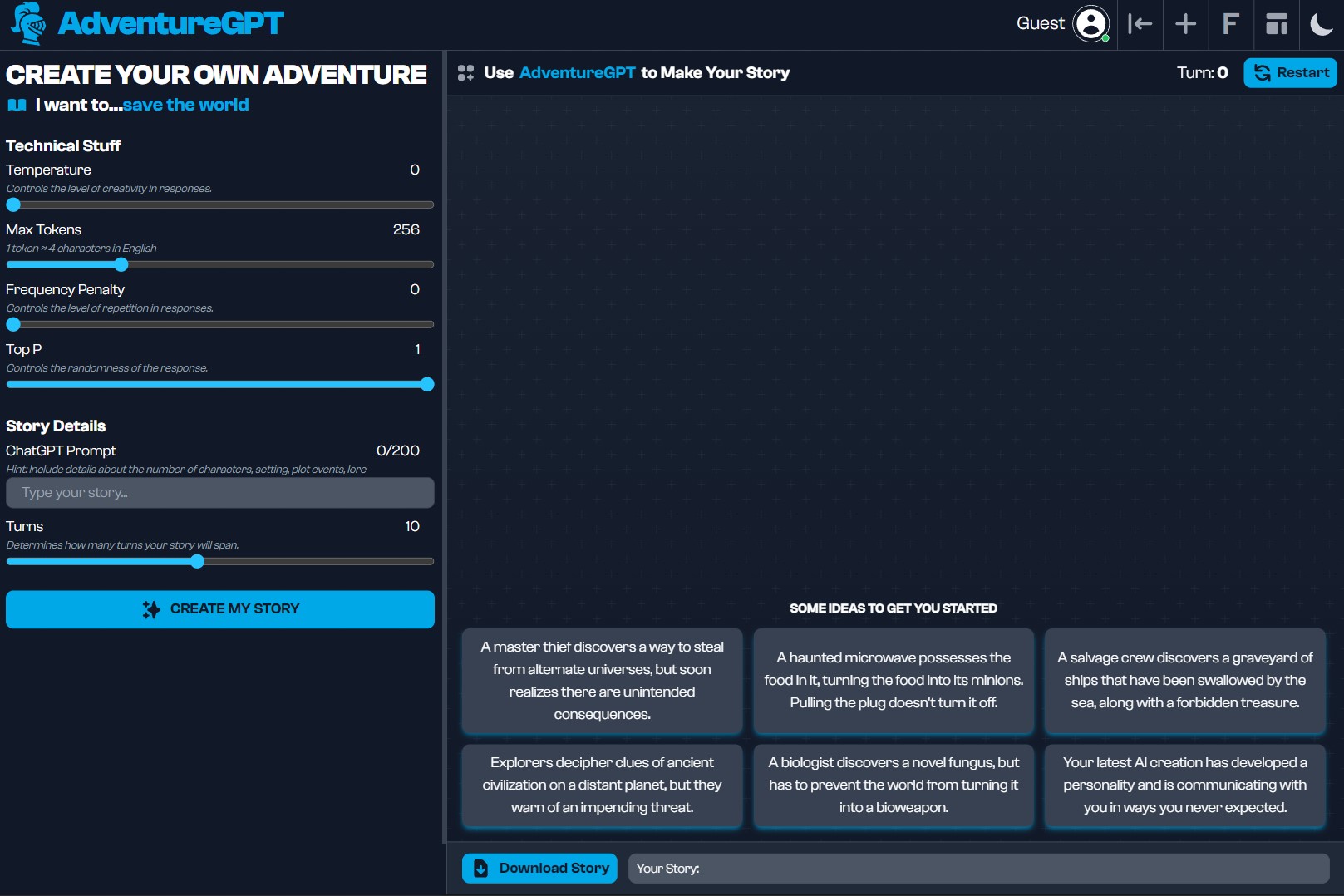
Task: Click the 'SOME IDEAS TO GET YOU STARTED' heading
Action: [894, 608]
